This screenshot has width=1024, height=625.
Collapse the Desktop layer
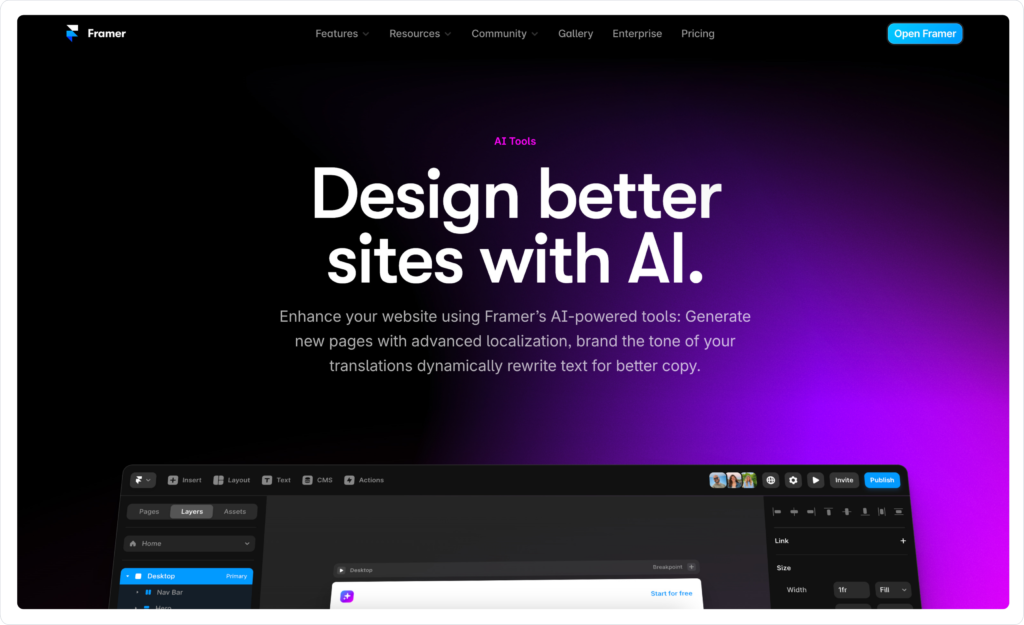click(128, 576)
